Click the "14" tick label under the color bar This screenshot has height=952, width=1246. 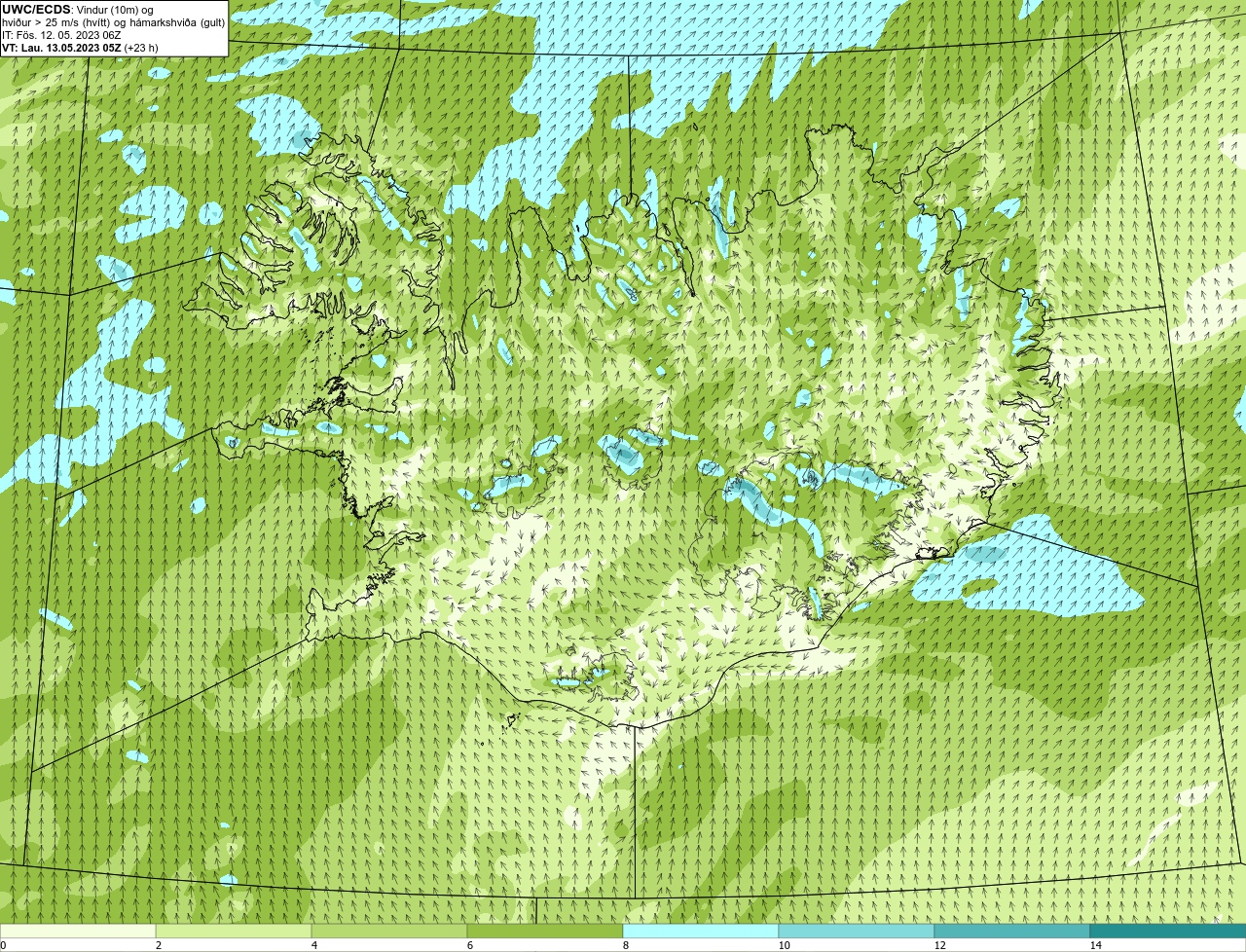(x=1095, y=945)
